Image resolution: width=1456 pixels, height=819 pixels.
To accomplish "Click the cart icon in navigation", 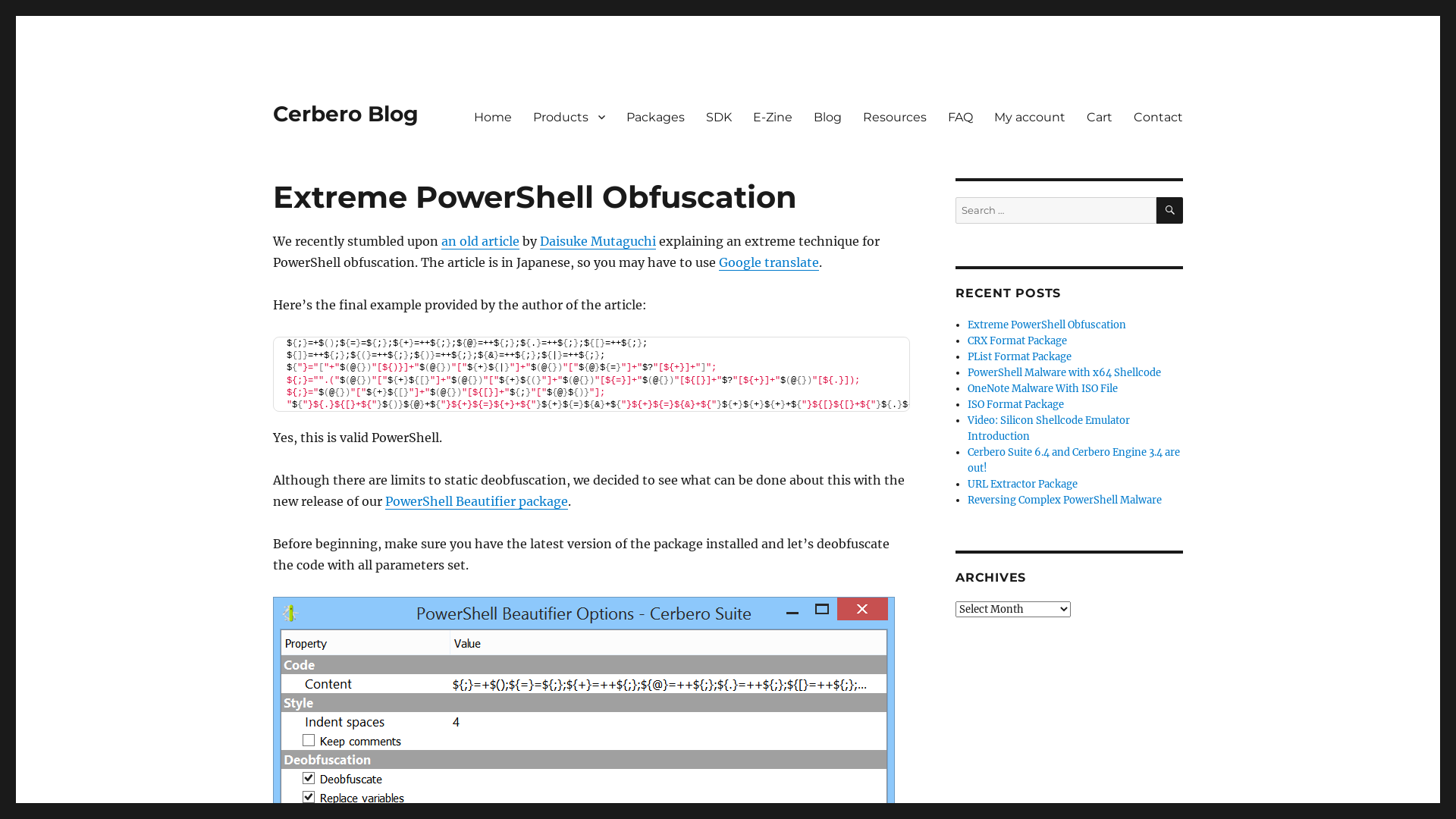I will click(x=1099, y=117).
